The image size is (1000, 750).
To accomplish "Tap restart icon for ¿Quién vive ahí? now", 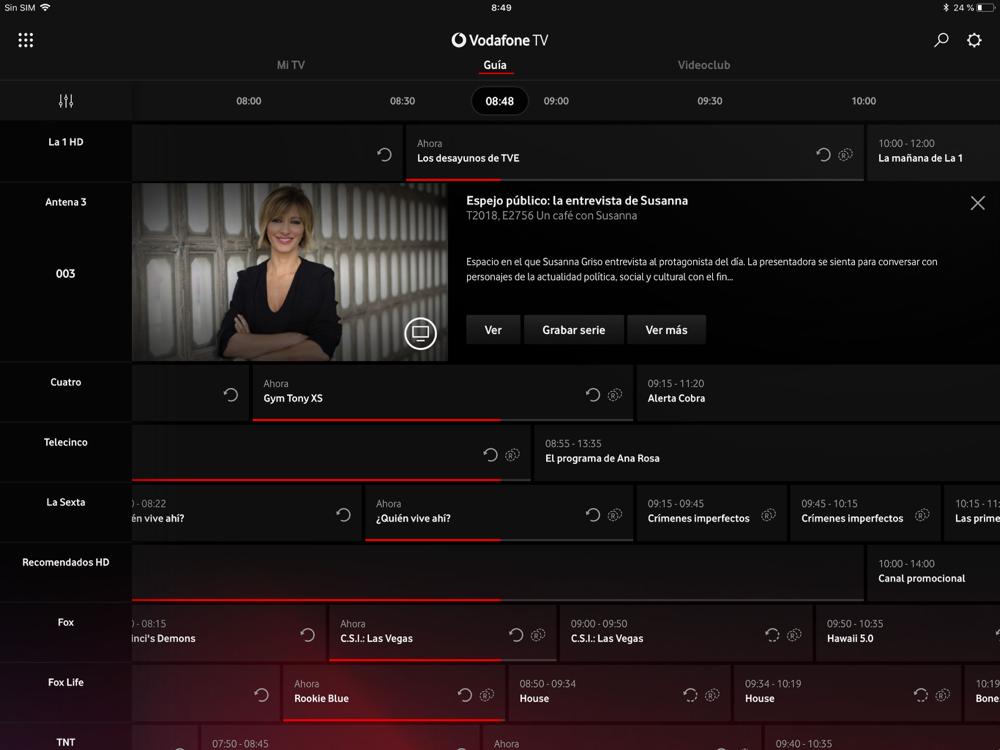I will [x=593, y=515].
